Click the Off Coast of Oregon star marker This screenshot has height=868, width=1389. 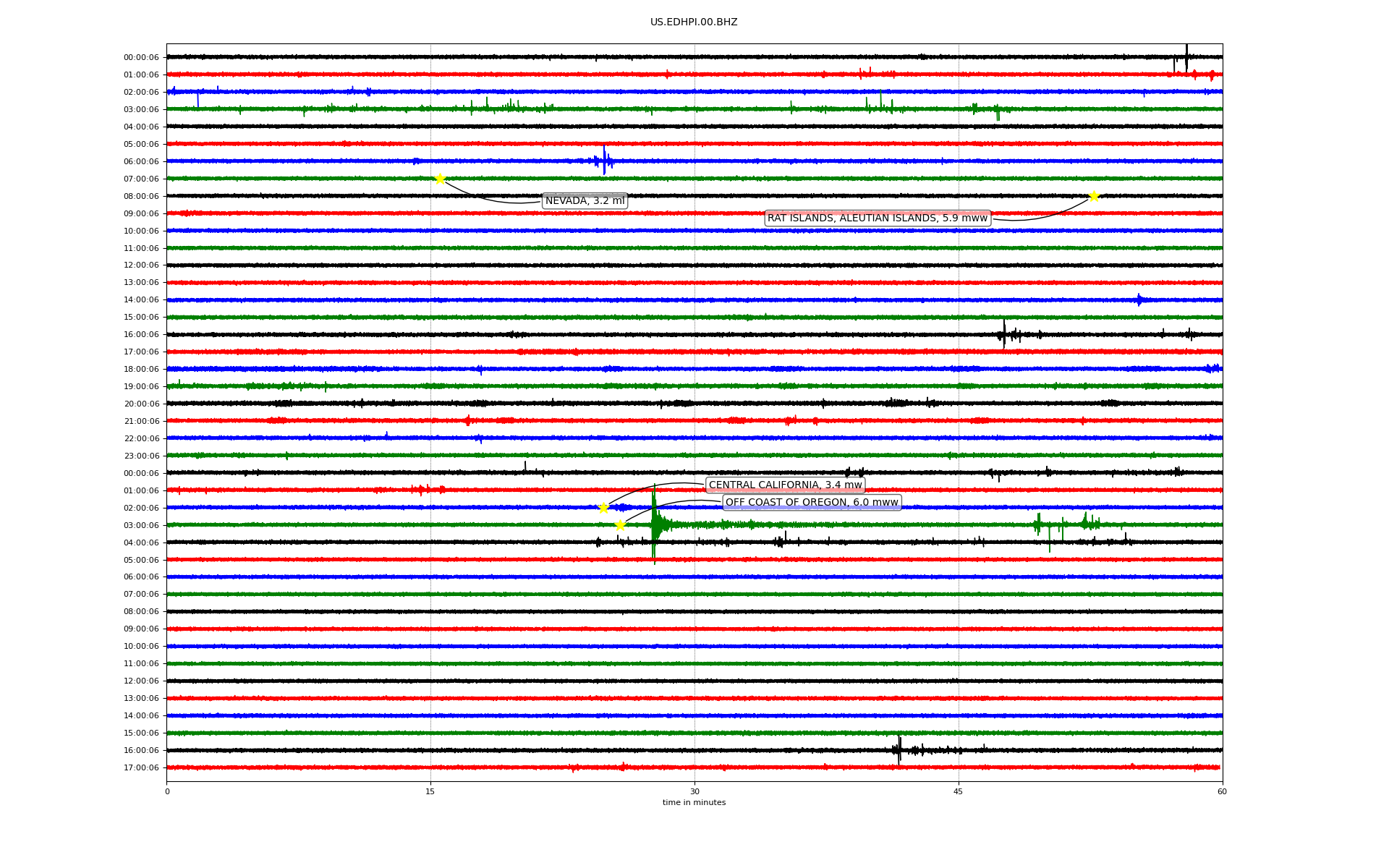(620, 525)
